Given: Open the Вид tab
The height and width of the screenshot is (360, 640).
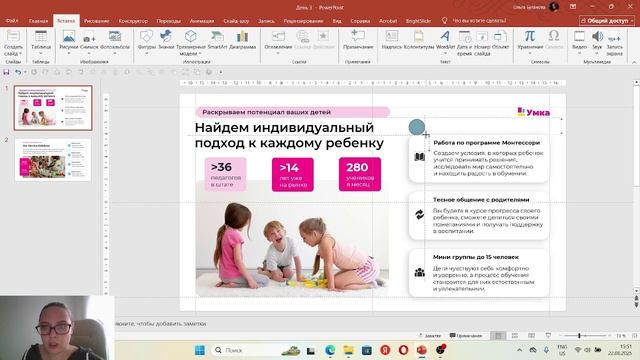Looking at the screenshot, I should [x=337, y=20].
